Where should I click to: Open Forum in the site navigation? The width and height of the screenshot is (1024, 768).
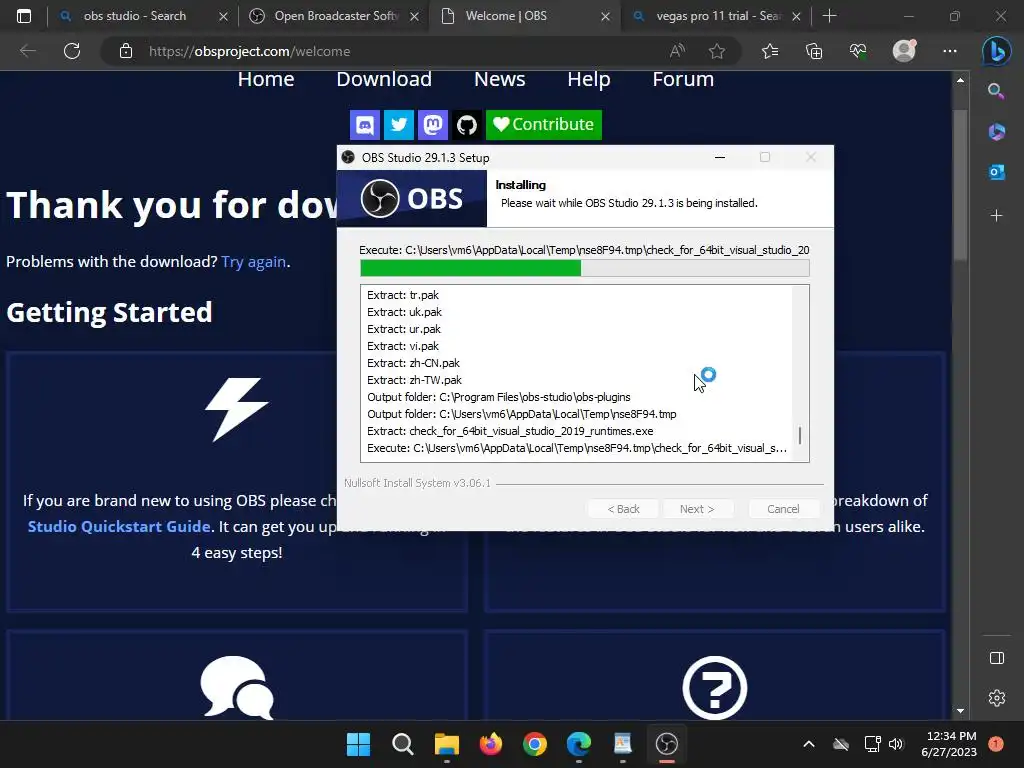[683, 79]
